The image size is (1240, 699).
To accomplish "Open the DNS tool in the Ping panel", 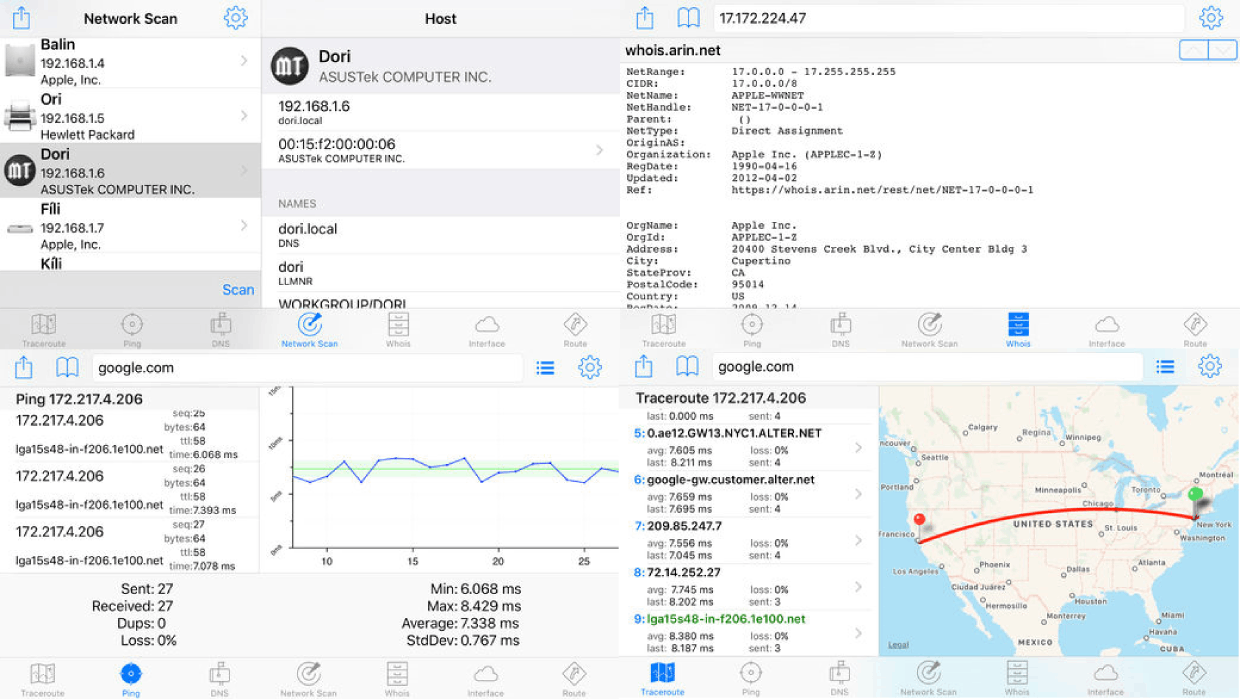I will click(219, 678).
